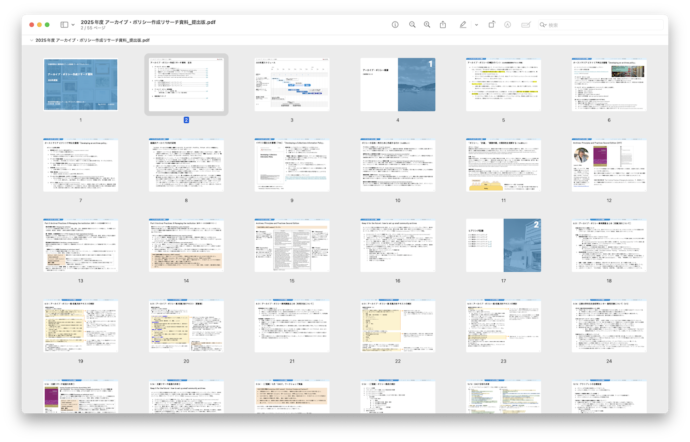Rotate the page with the rotate icon

491,24
